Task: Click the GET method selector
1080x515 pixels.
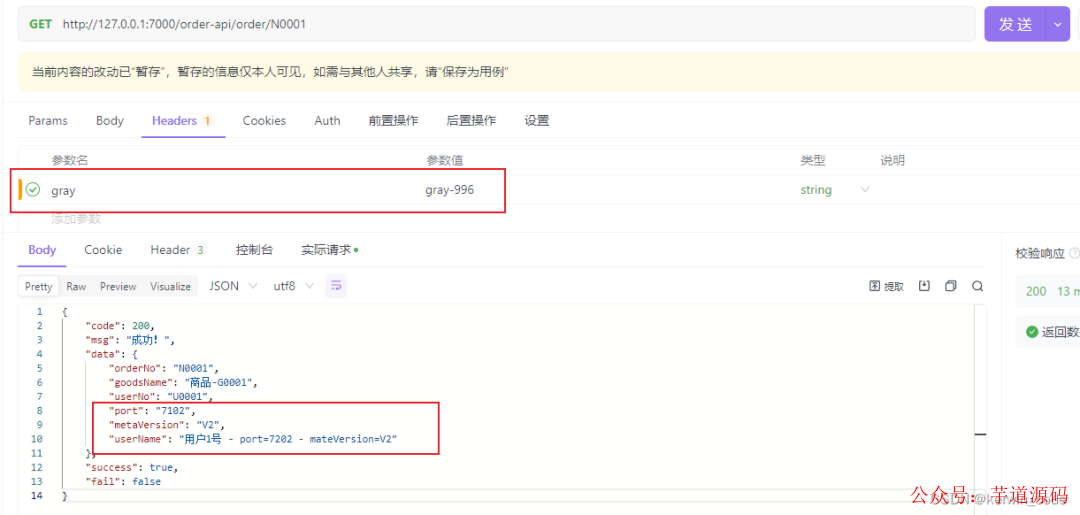Action: tap(40, 24)
